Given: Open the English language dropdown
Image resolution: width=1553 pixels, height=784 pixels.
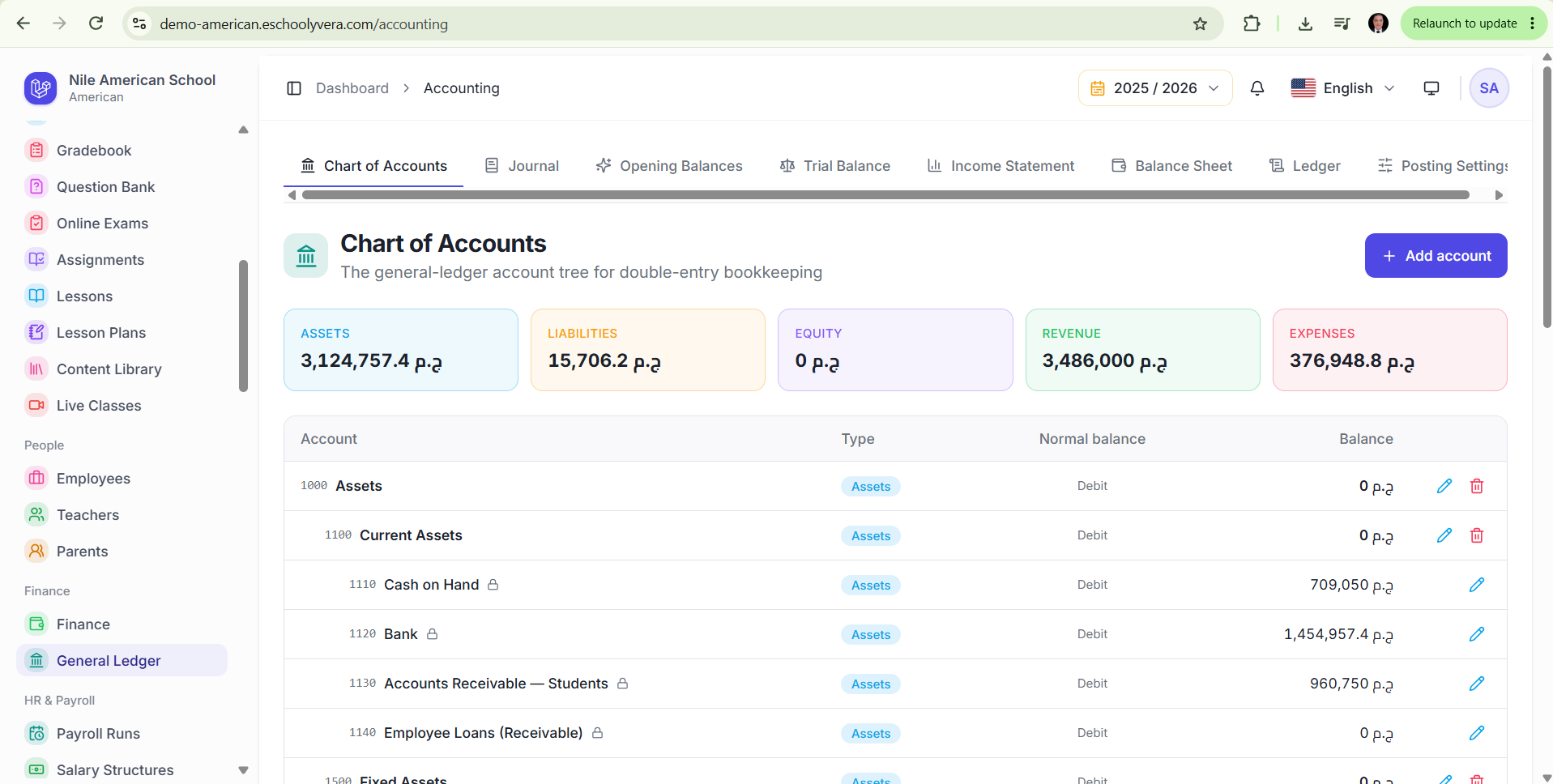Looking at the screenshot, I should 1343,88.
